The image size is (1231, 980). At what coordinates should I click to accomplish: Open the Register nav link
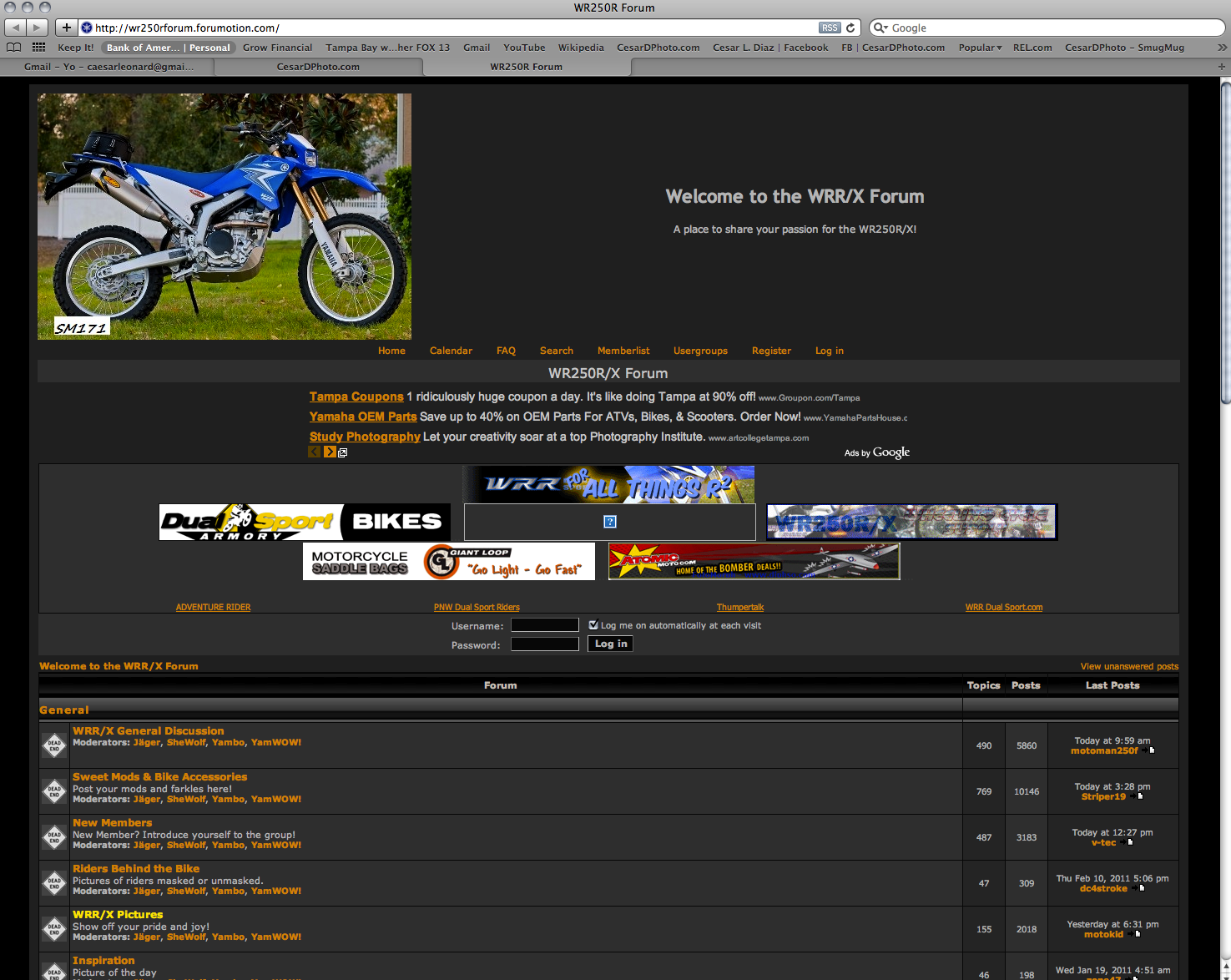point(771,351)
